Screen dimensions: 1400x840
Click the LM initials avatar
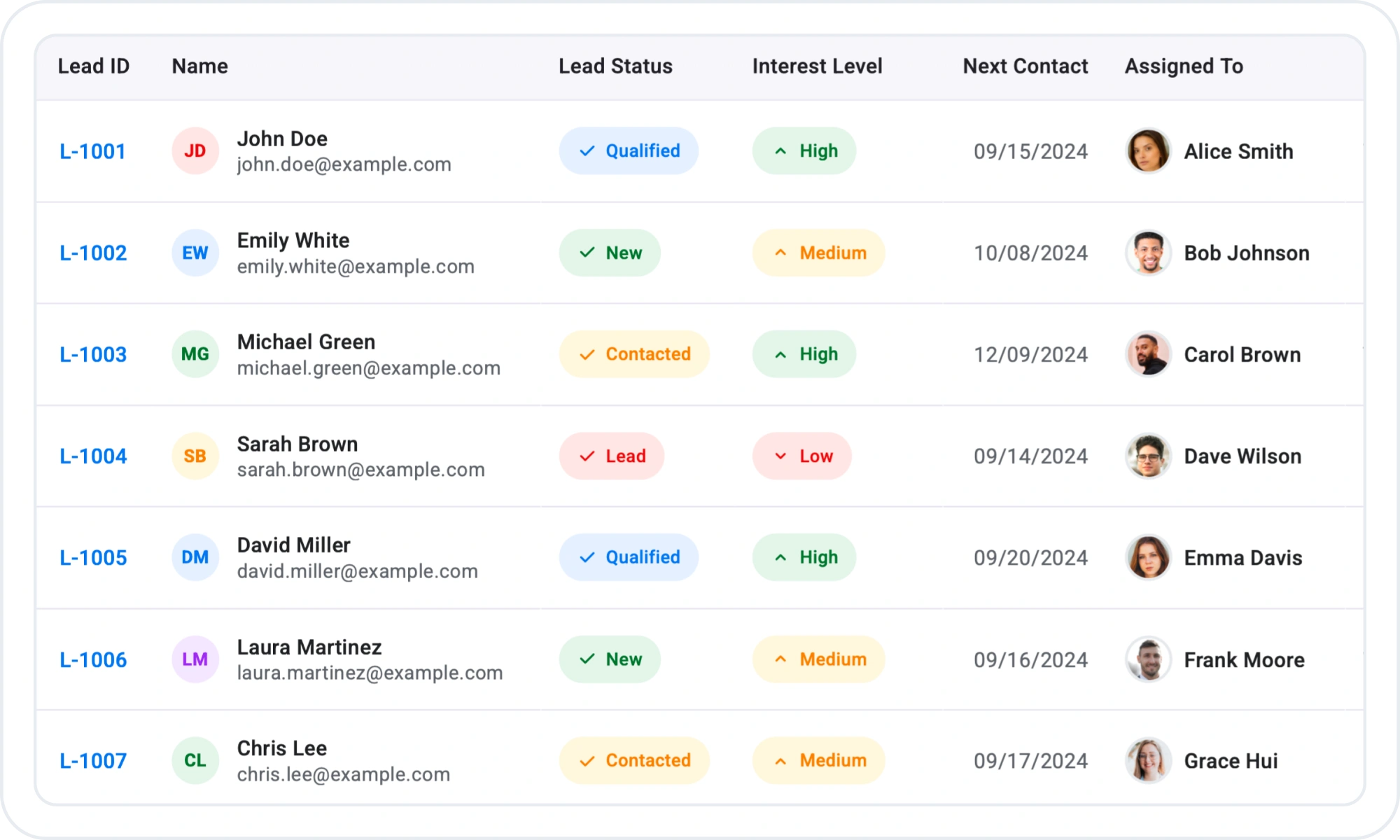coord(195,659)
